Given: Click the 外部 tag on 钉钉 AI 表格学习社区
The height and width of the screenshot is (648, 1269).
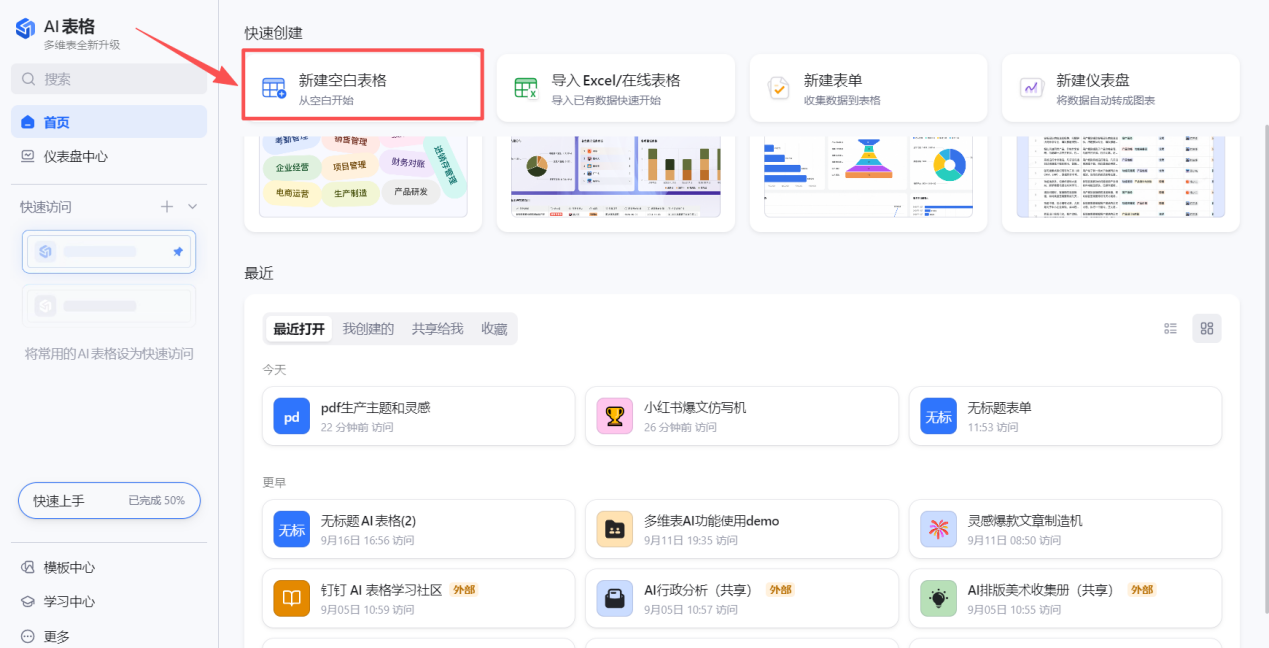Looking at the screenshot, I should pos(463,590).
